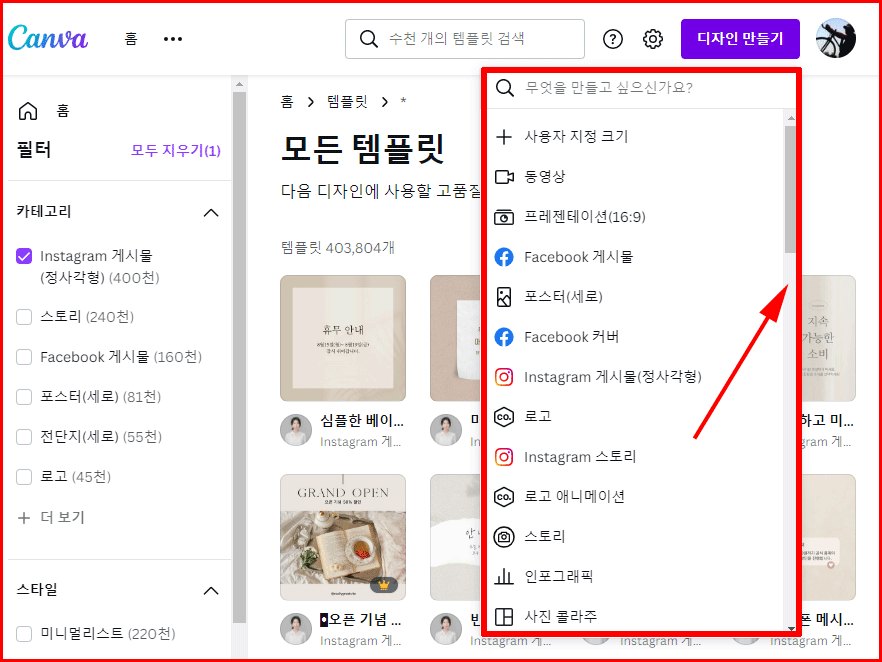Screen dimensions: 882x662
Task: Expand more categories with 더 보기
Action: pos(51,517)
